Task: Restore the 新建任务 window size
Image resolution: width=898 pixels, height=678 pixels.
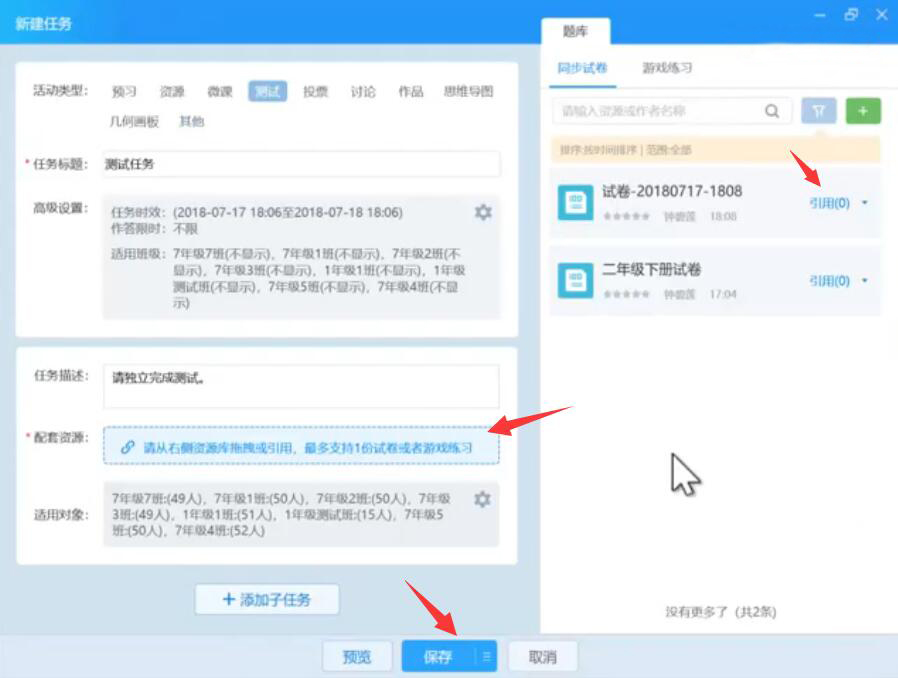Action: point(852,15)
